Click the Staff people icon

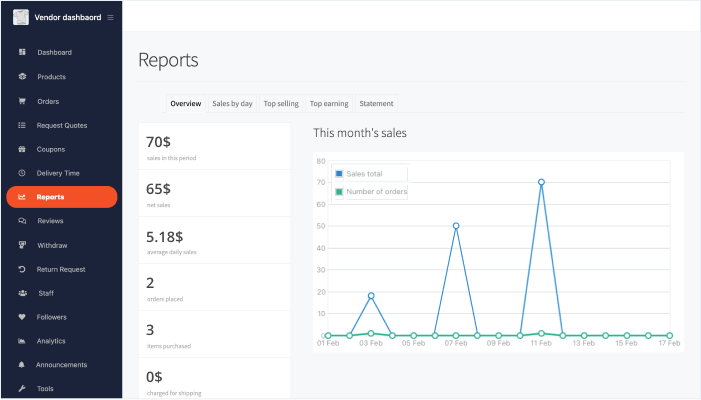(22, 293)
